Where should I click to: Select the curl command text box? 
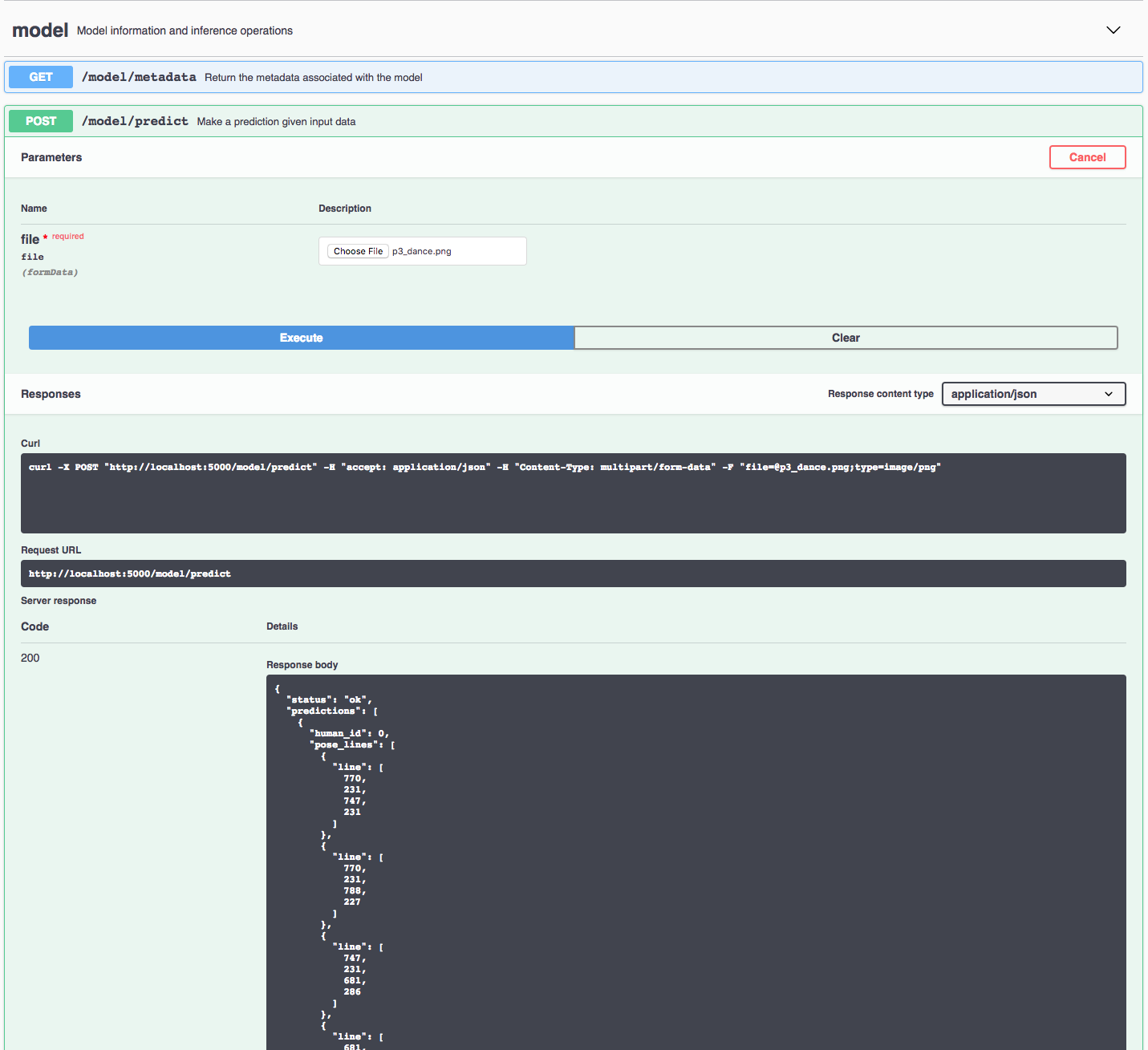click(574, 493)
